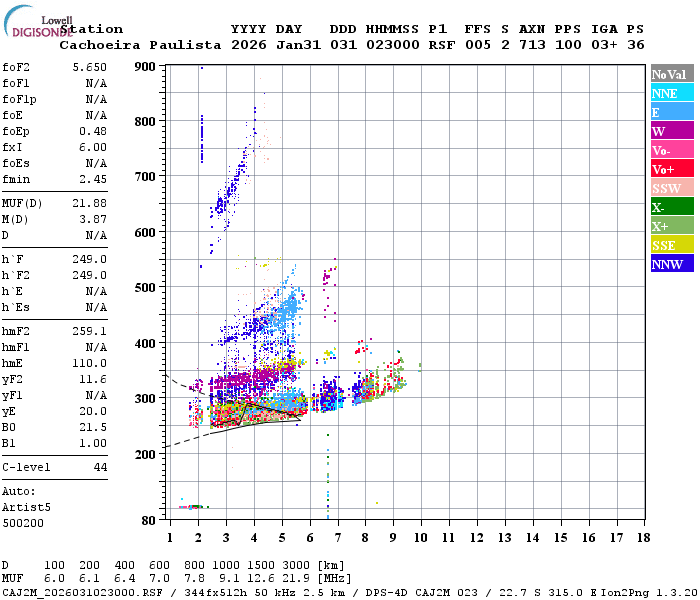The height and width of the screenshot is (600, 700).
Task: Click the 500 km height axis label
Action: [145, 288]
